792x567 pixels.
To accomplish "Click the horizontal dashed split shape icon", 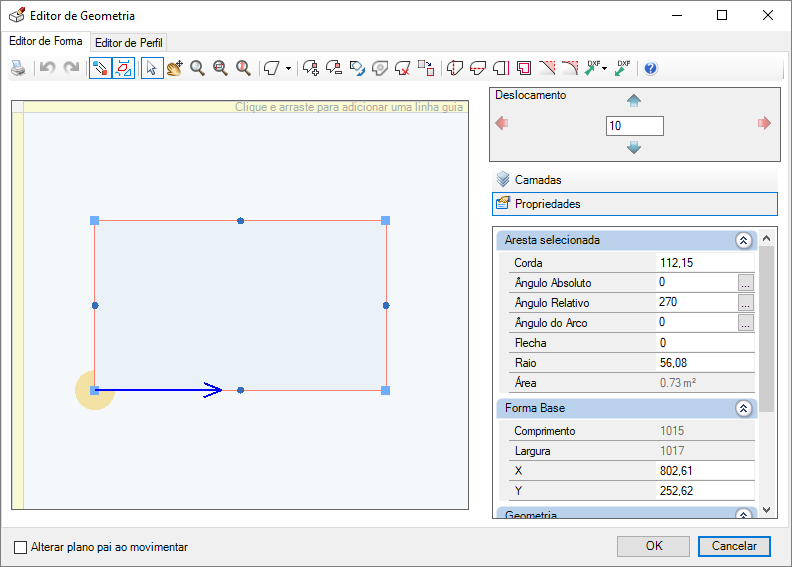I will pyautogui.click(x=478, y=68).
